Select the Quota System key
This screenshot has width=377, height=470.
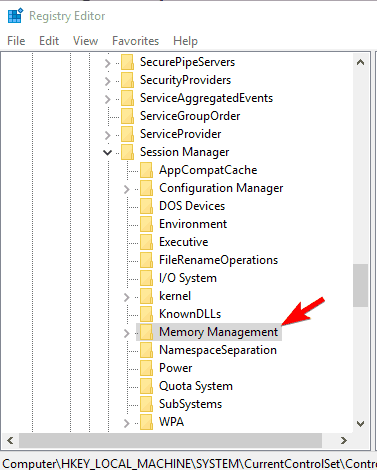196,386
